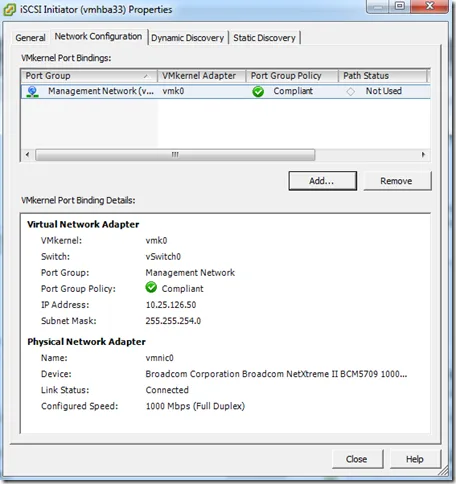Sort by the VMkernel Adapter column header
This screenshot has height=484, width=456.
pyautogui.click(x=201, y=76)
